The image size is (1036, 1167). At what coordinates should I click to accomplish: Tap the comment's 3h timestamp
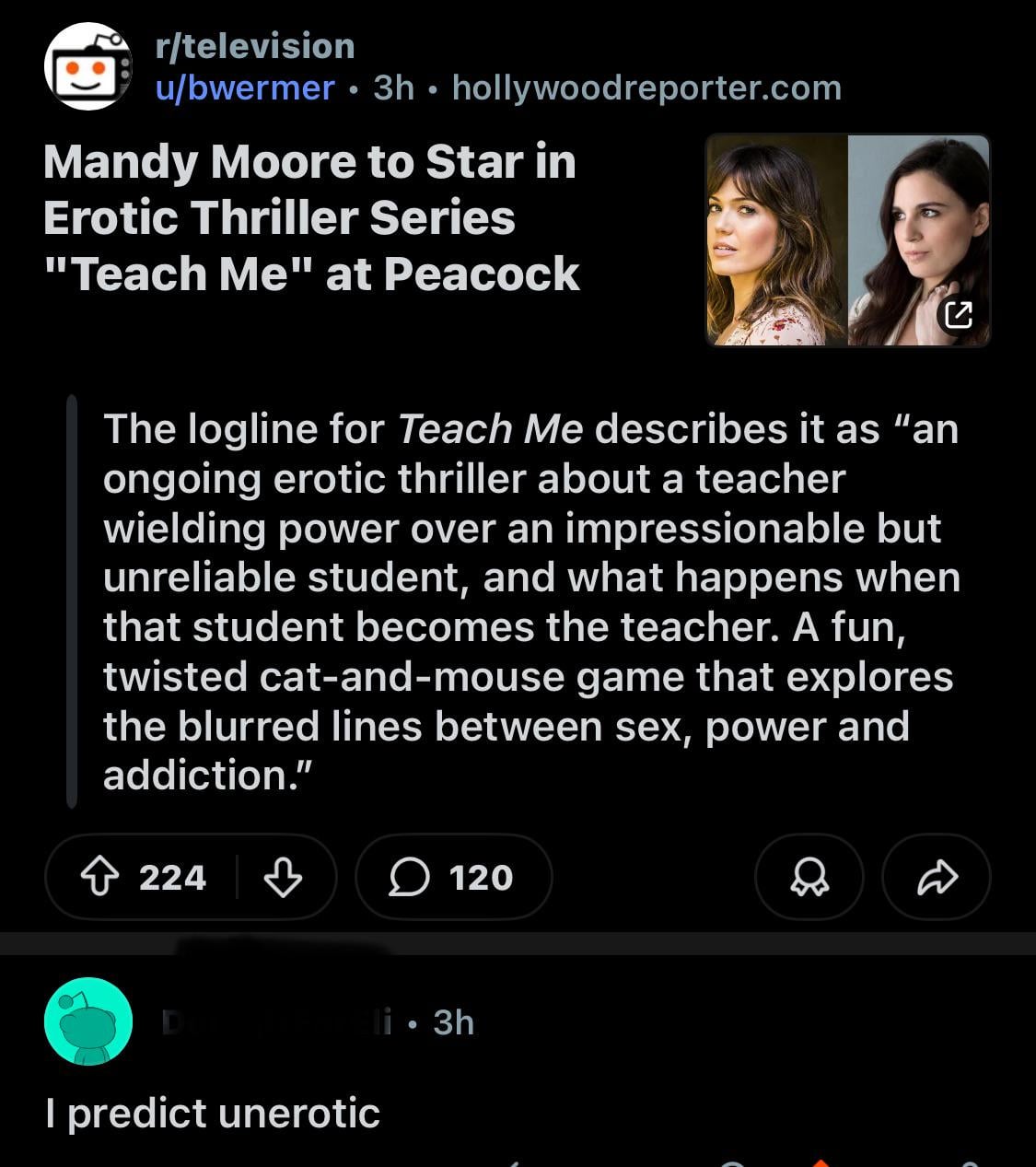click(454, 1022)
